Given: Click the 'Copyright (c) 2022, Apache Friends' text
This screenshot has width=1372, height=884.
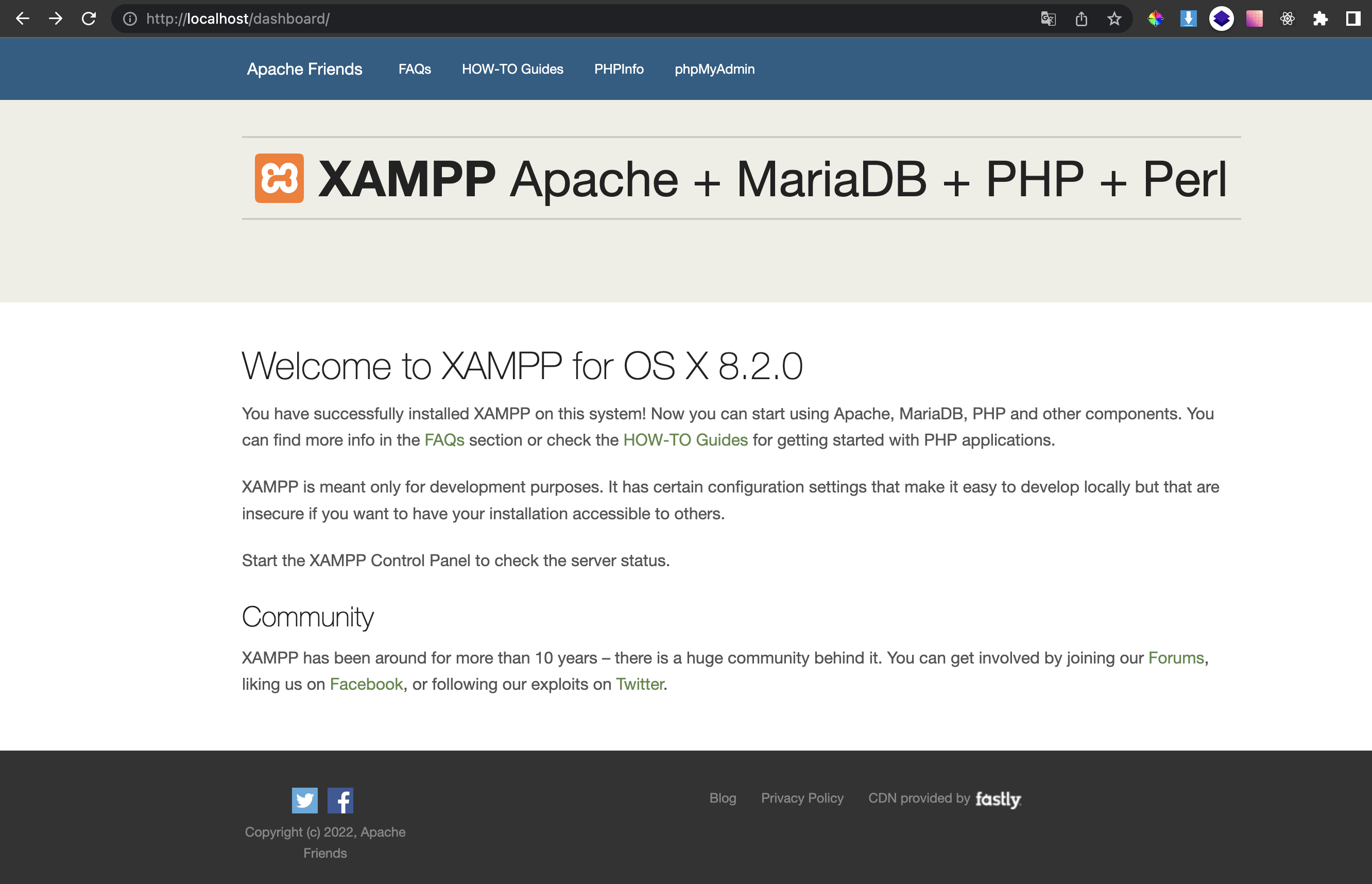Looking at the screenshot, I should [x=325, y=842].
